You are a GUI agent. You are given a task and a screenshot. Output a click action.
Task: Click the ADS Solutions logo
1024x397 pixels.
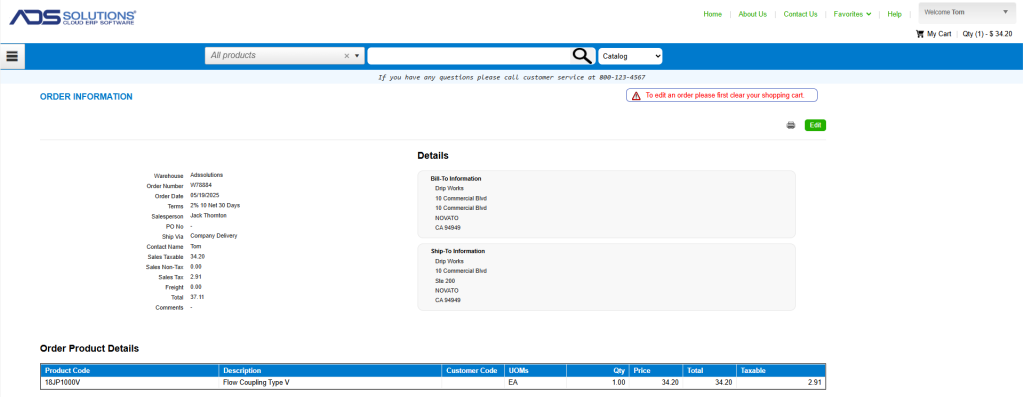tap(72, 17)
